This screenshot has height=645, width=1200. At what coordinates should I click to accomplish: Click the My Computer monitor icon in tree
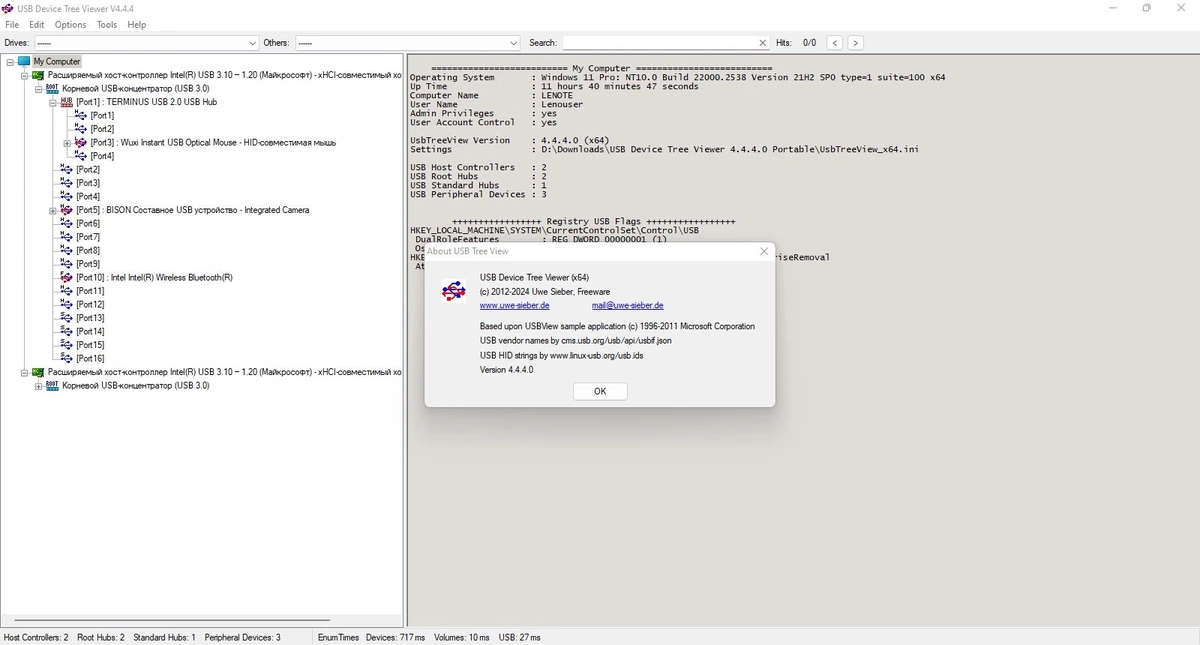[24, 61]
